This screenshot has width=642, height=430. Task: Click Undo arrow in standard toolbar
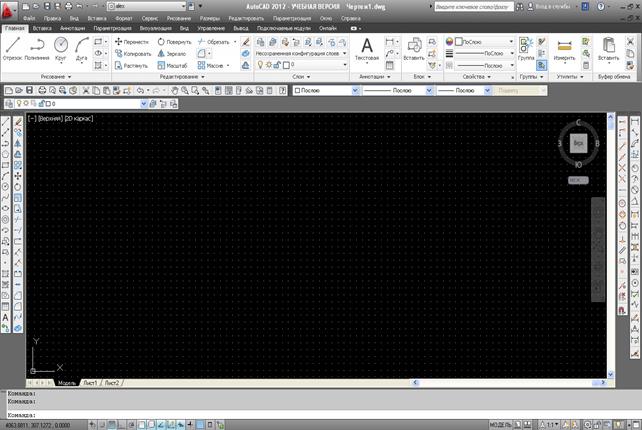(x=140, y=91)
